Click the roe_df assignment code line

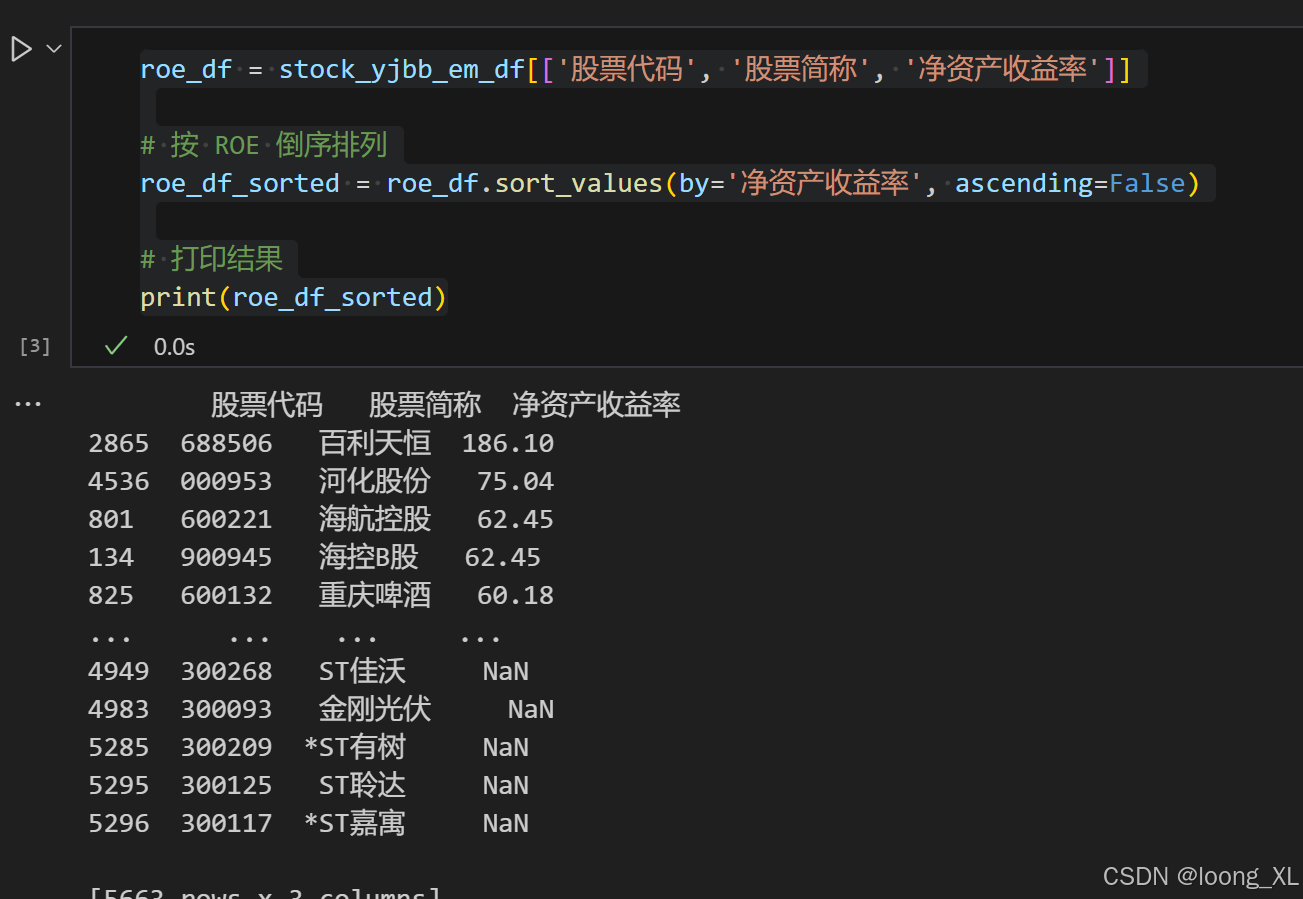pyautogui.click(x=636, y=70)
